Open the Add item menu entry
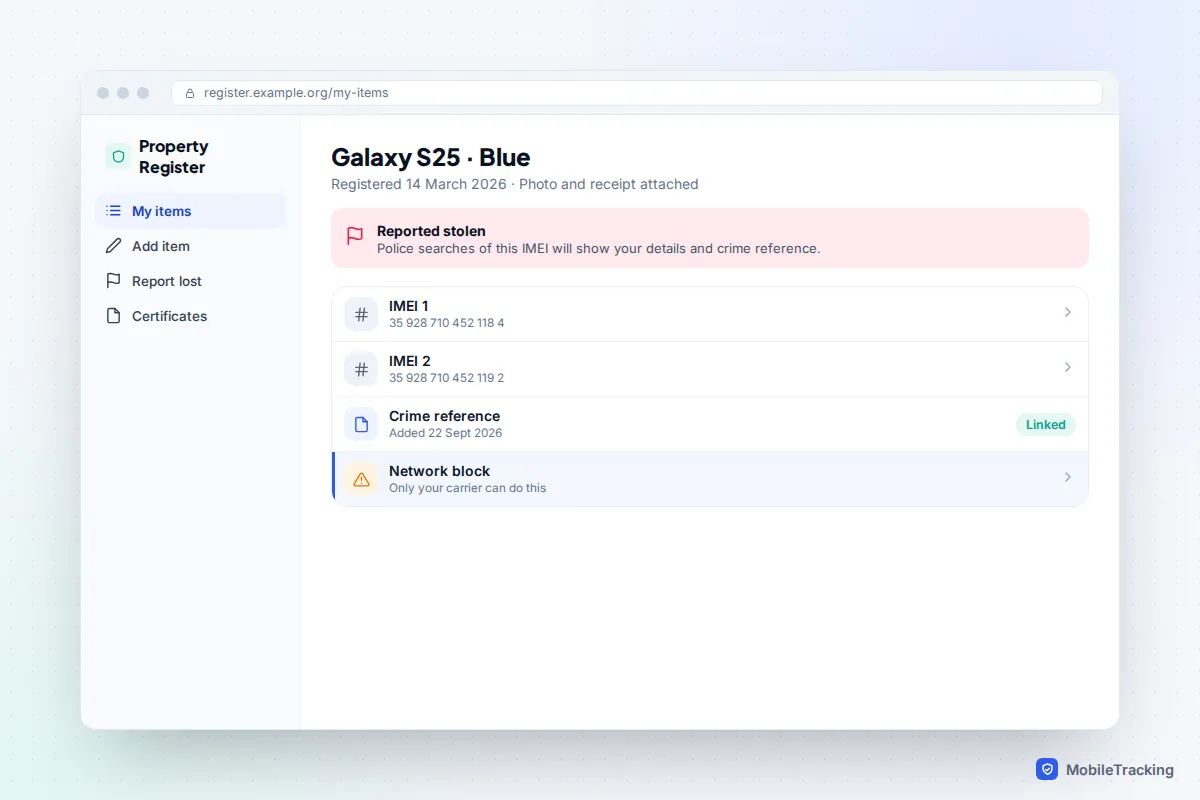The height and width of the screenshot is (800, 1200). pos(190,246)
